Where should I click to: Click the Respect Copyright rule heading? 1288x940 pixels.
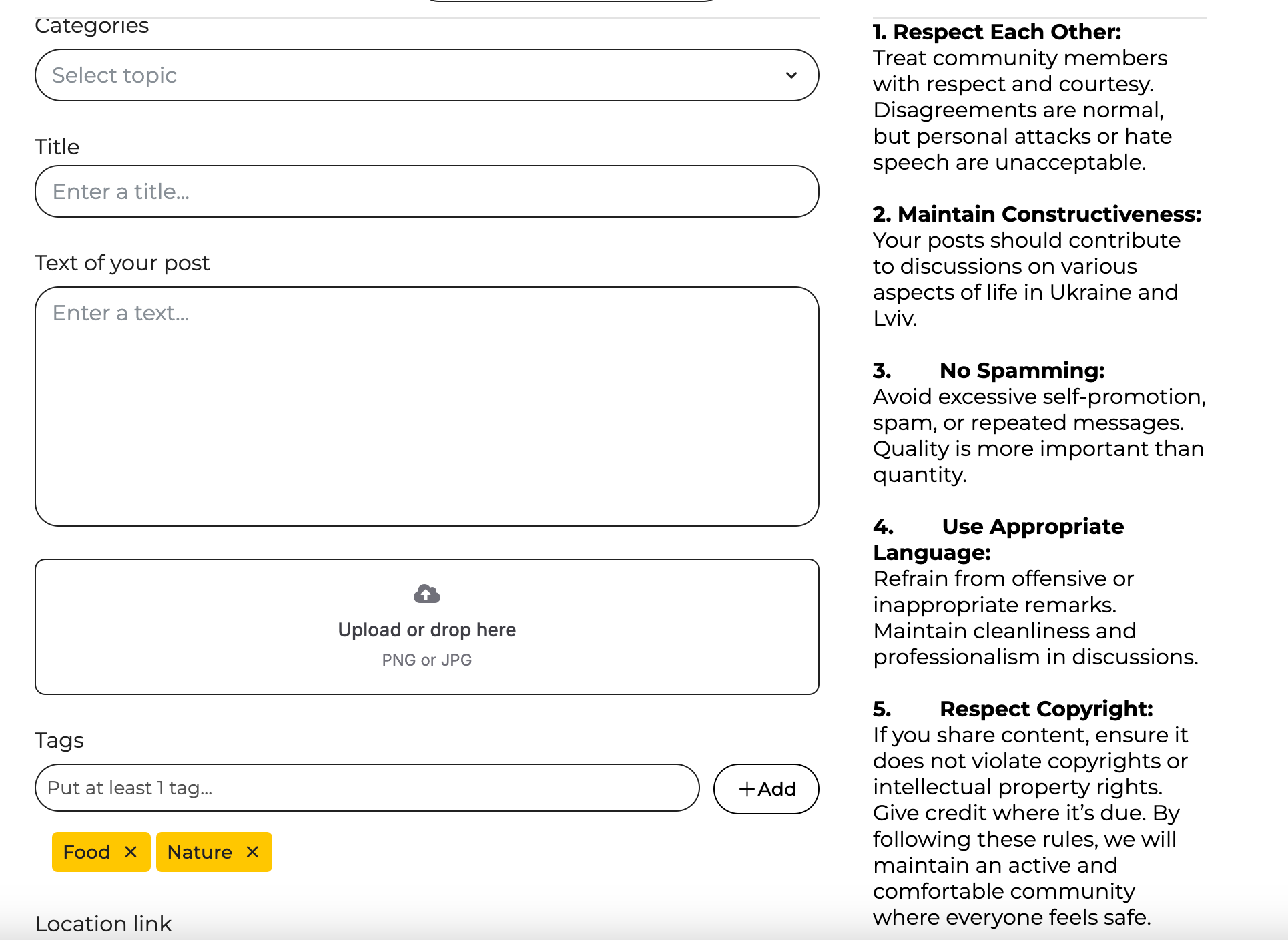click(x=1046, y=709)
